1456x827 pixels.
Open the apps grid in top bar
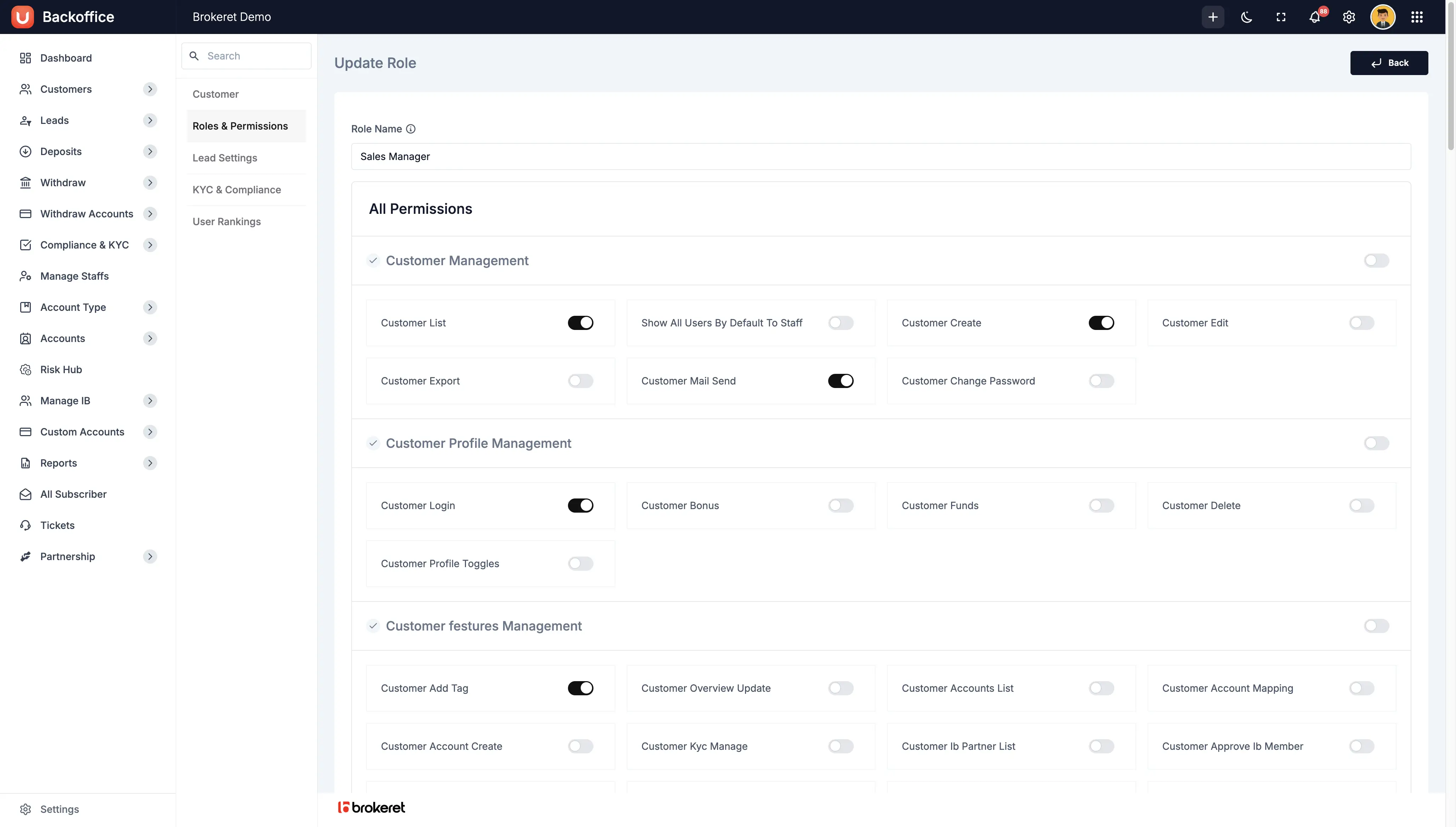(x=1417, y=17)
